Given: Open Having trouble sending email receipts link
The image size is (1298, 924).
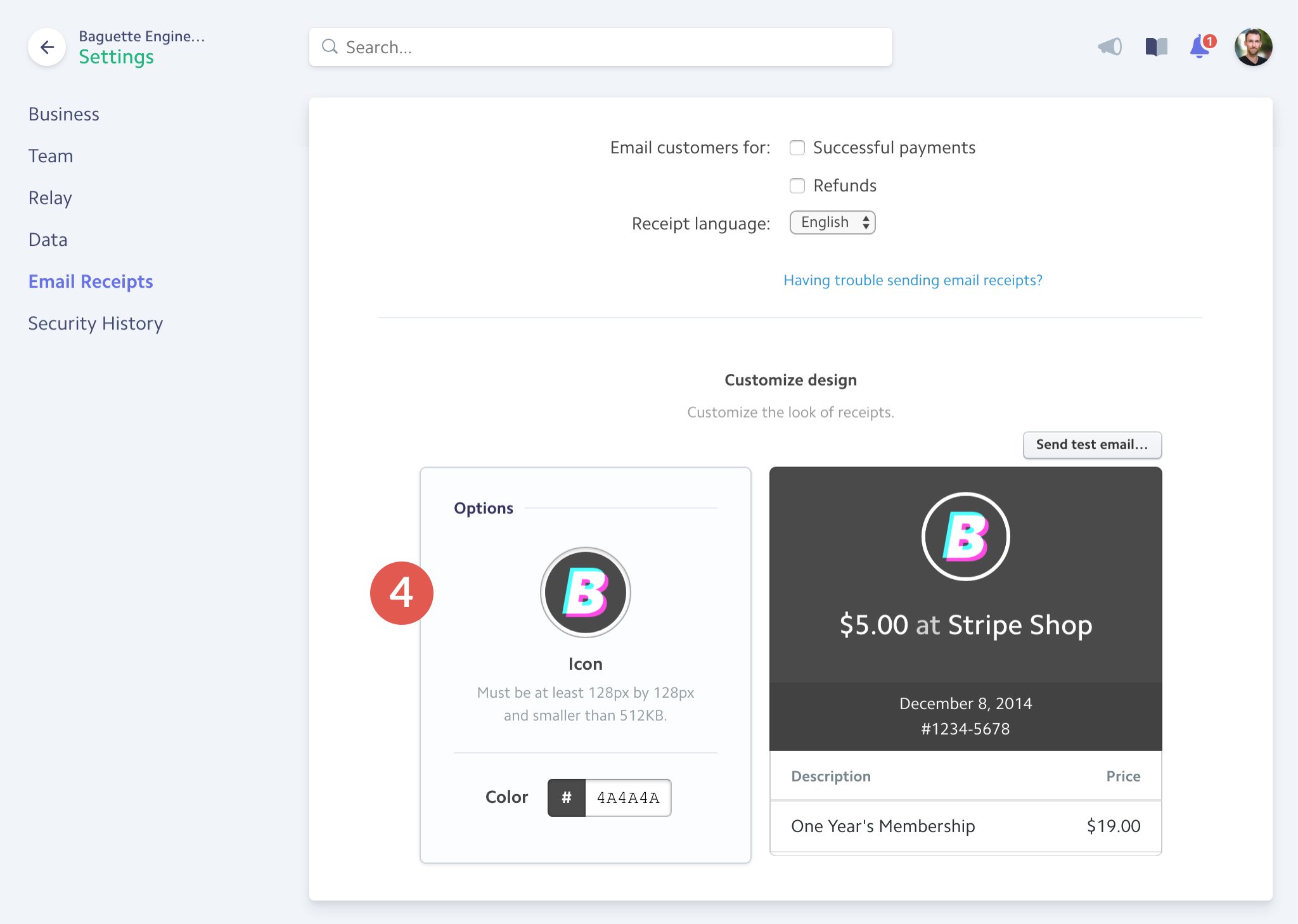Looking at the screenshot, I should click(x=913, y=280).
